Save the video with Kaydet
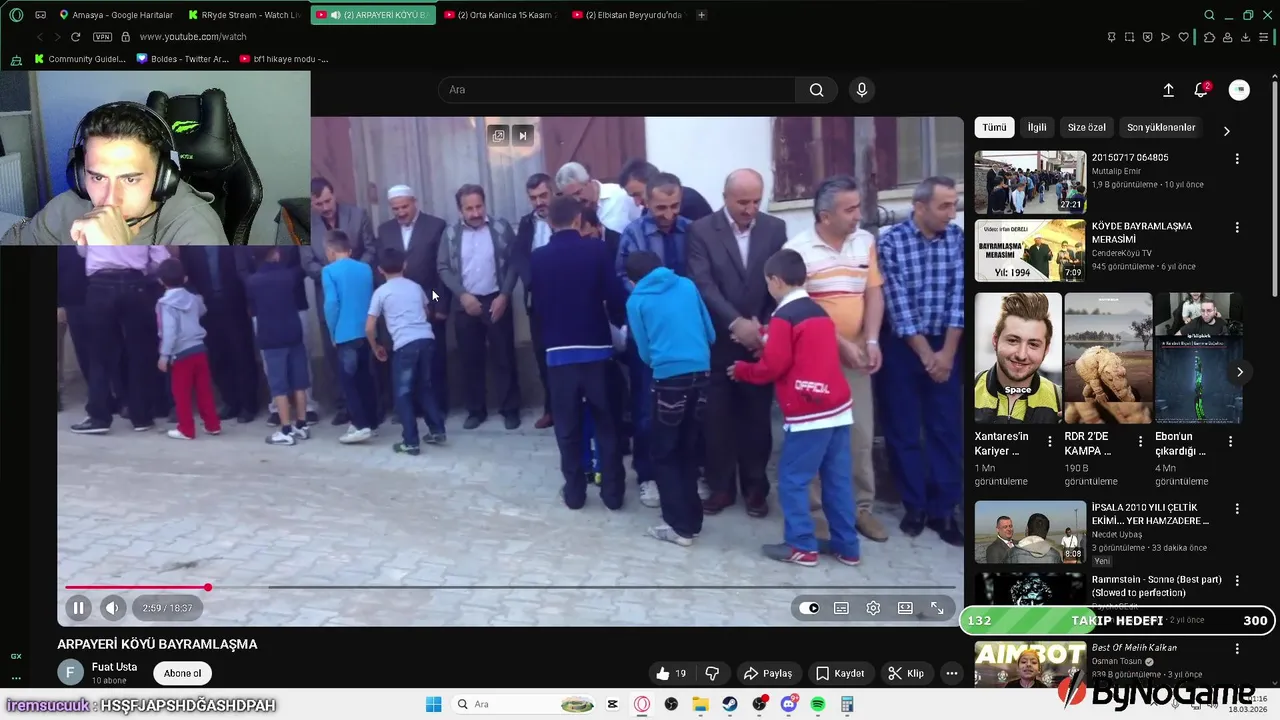 point(839,673)
